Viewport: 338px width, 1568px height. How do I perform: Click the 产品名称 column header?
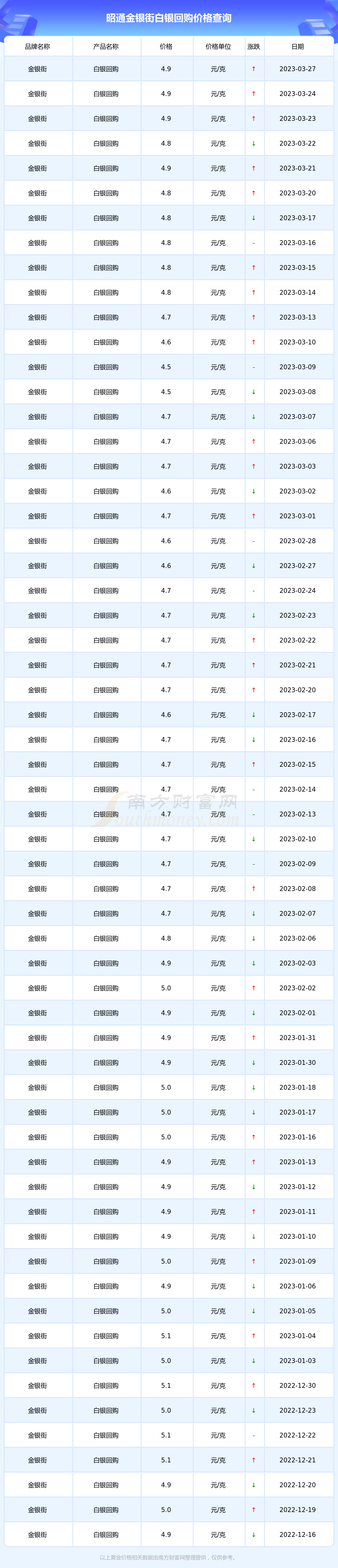(106, 46)
